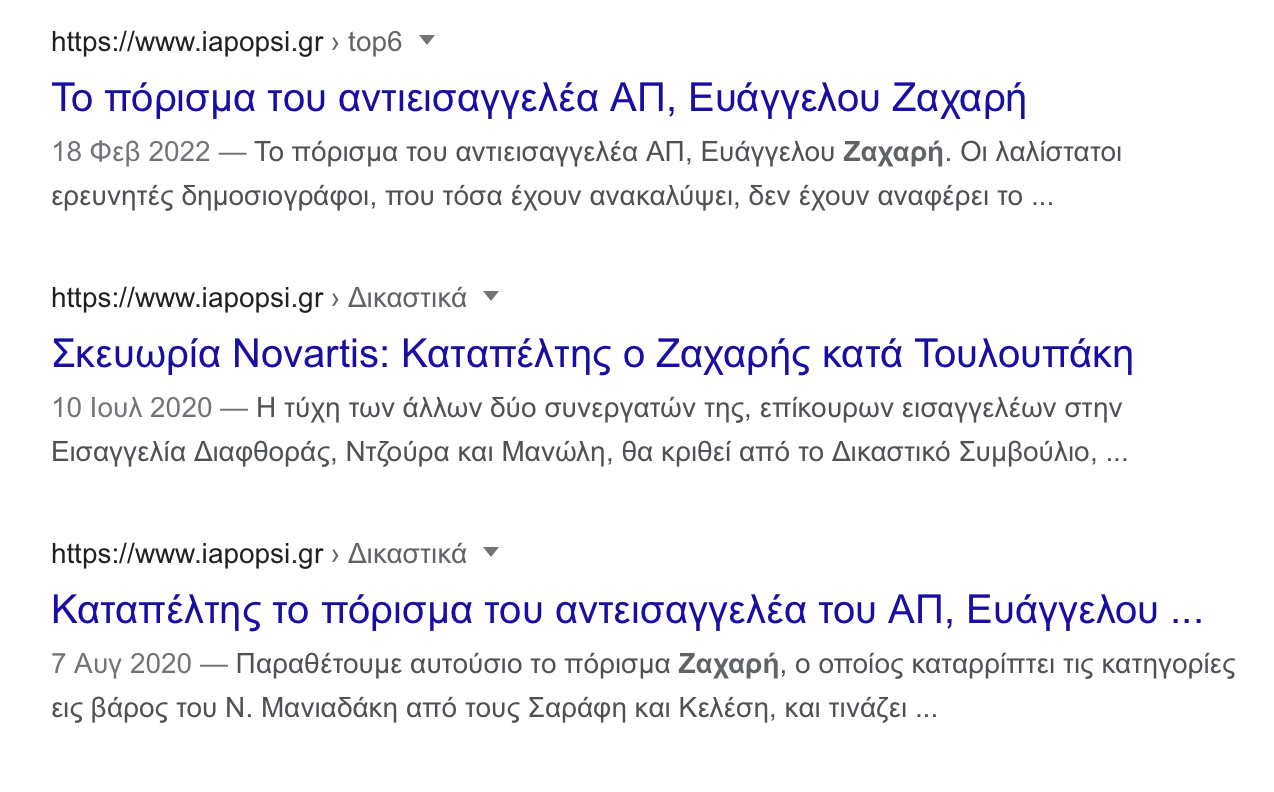Screen dimensions: 1274x792
Task: Click the date 18 Φεβ 2022
Action: click(x=131, y=153)
